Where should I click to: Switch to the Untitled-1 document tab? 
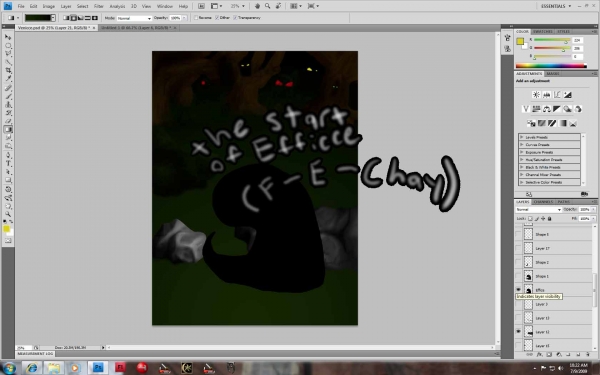coord(138,28)
